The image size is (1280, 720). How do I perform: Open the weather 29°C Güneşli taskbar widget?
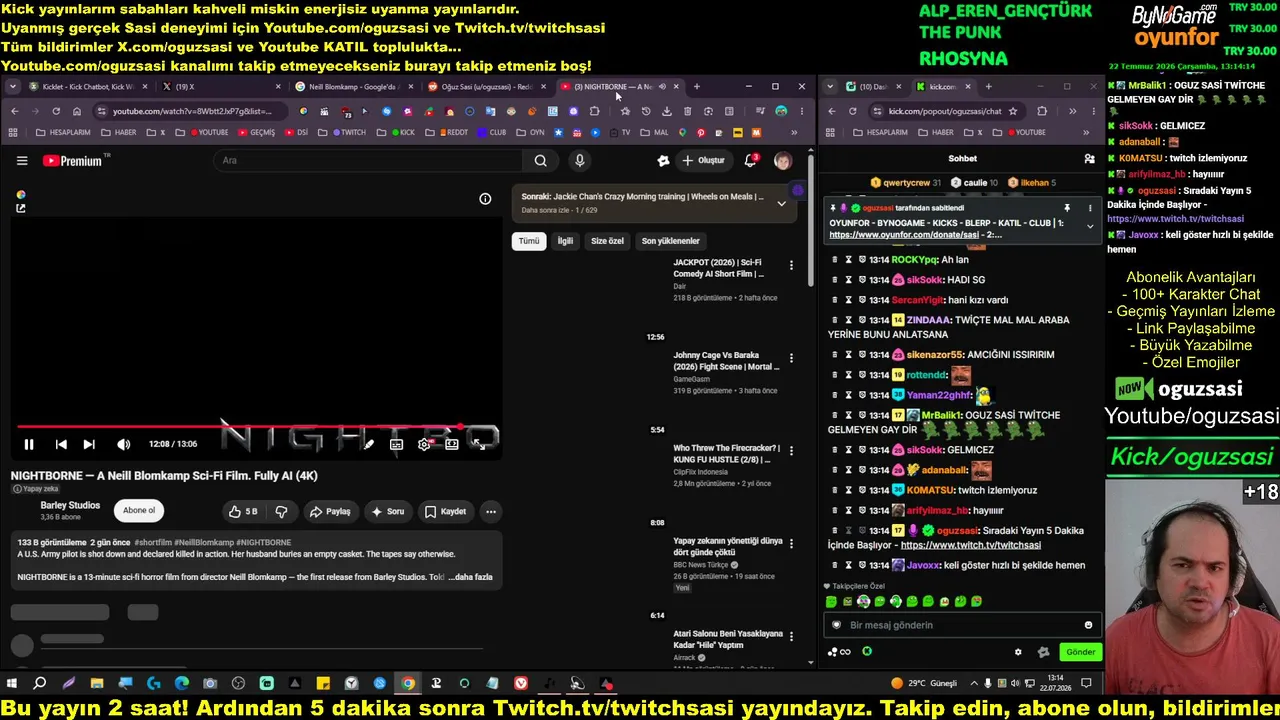pos(924,684)
